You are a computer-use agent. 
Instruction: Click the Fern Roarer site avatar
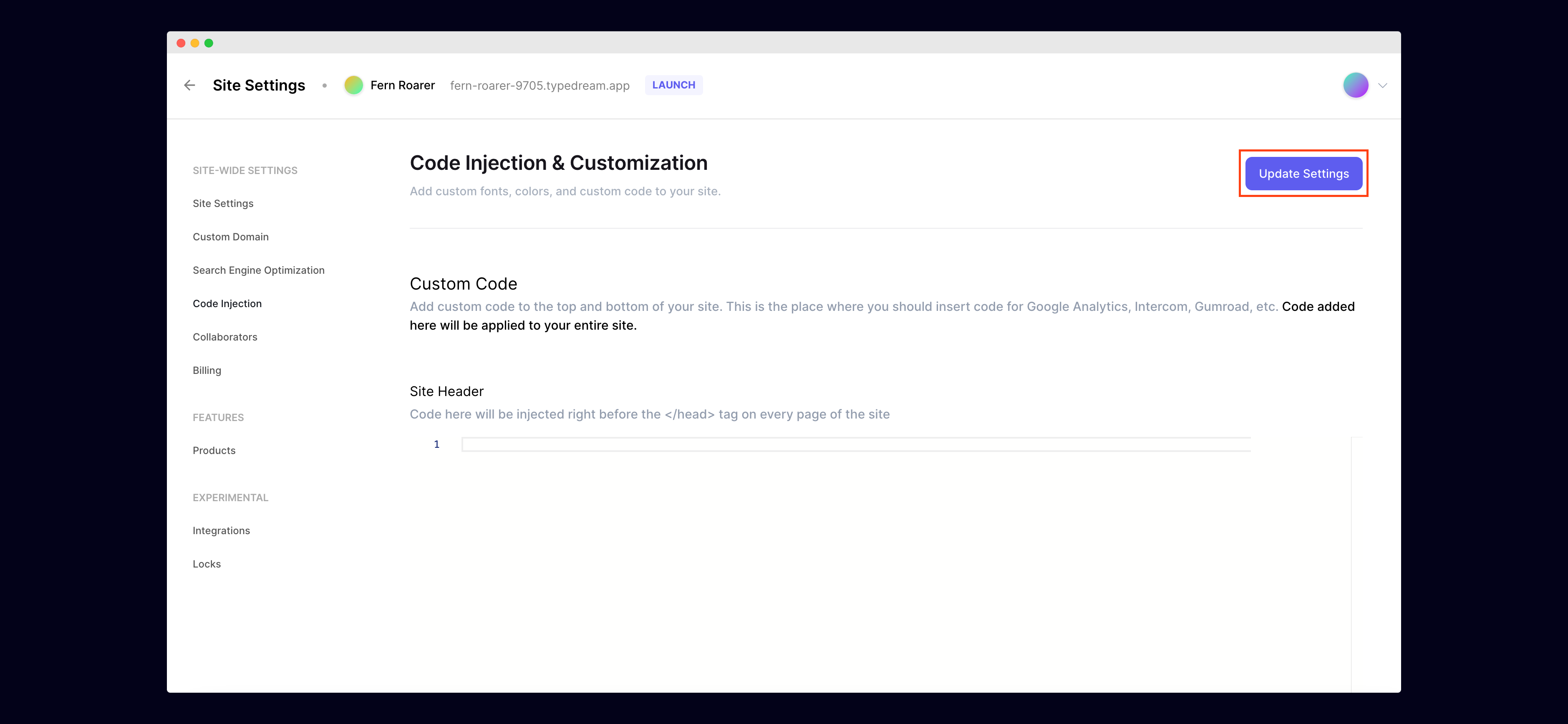(x=353, y=85)
